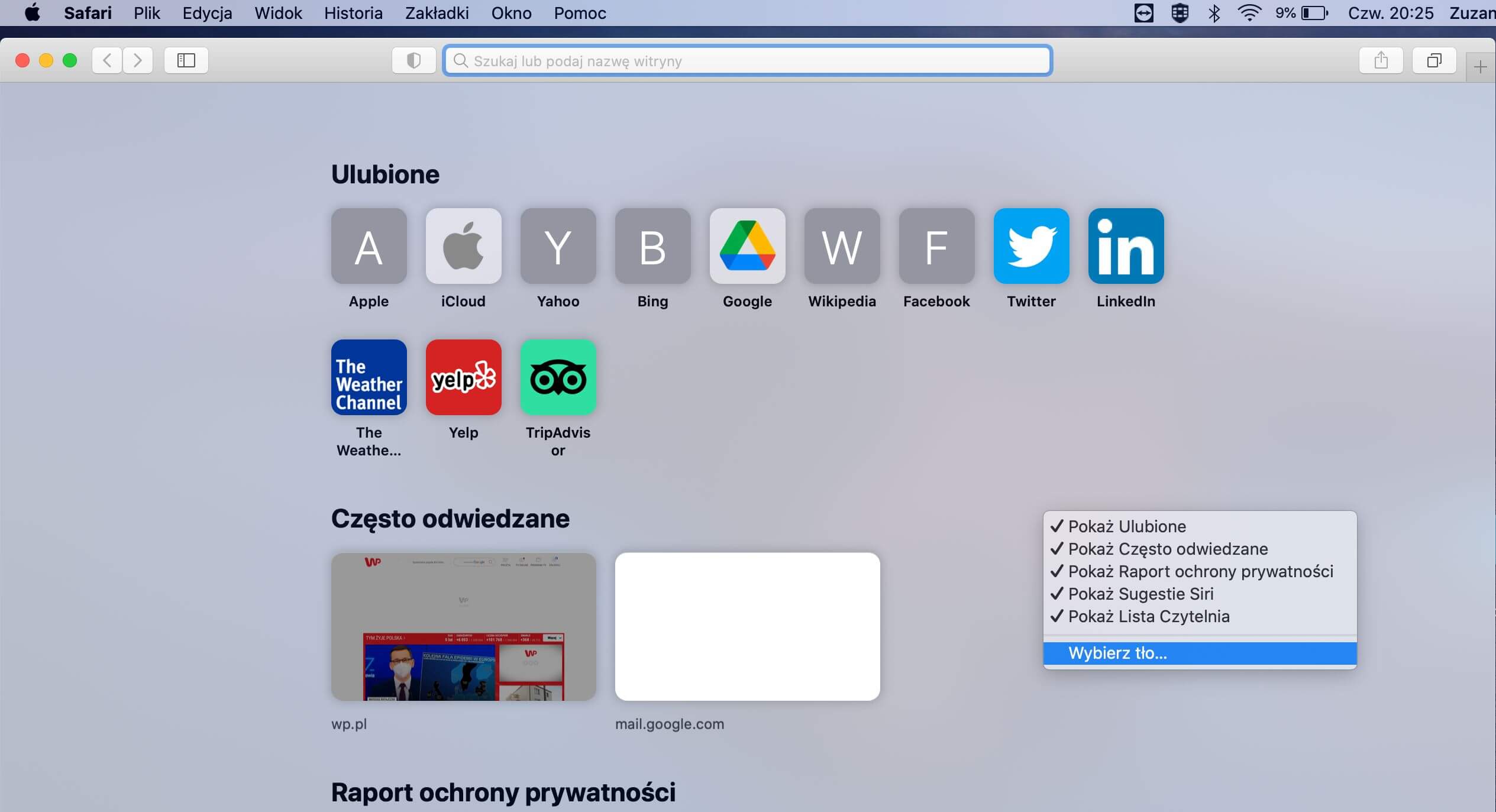Open the privacy report shield icon
Screen dimensions: 1496x812
click(413, 60)
